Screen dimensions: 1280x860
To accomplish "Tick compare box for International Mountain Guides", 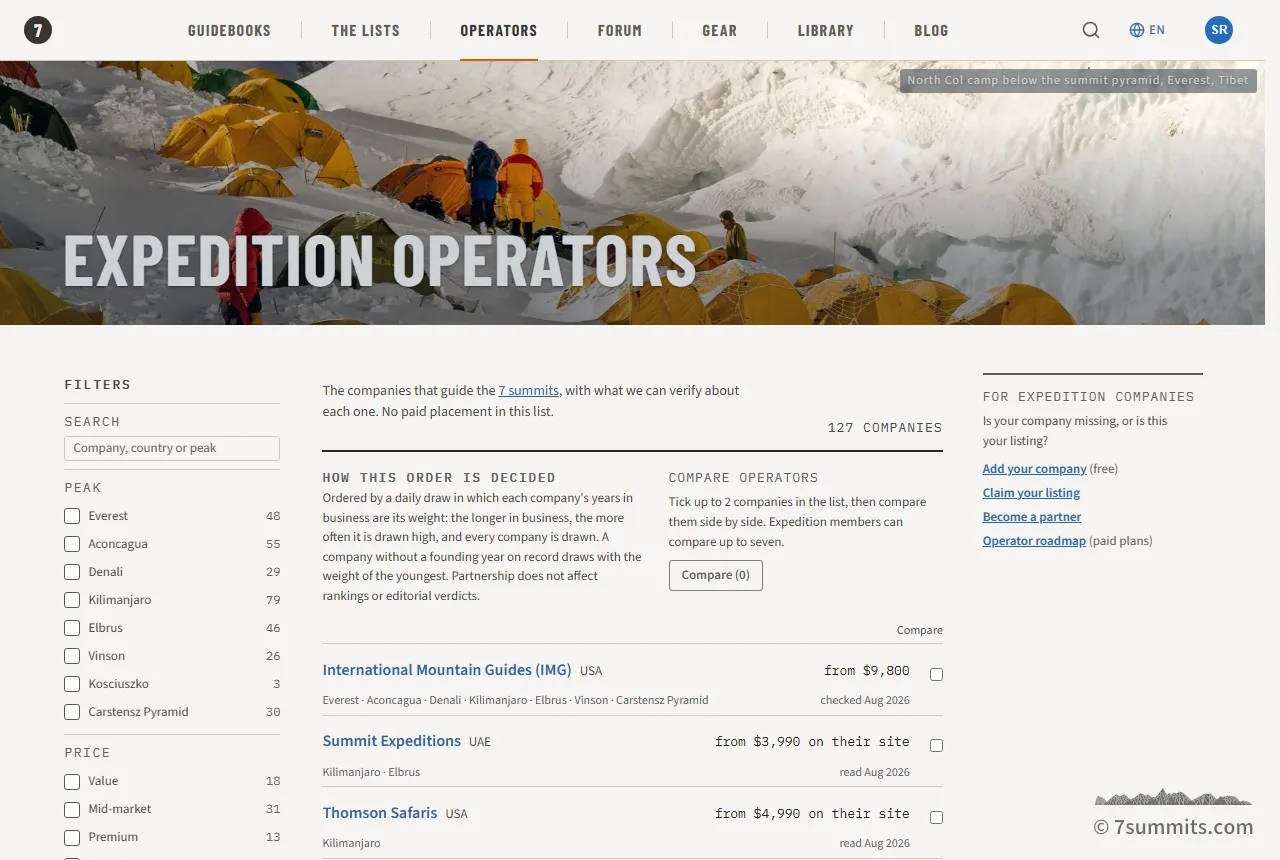I will (x=936, y=675).
